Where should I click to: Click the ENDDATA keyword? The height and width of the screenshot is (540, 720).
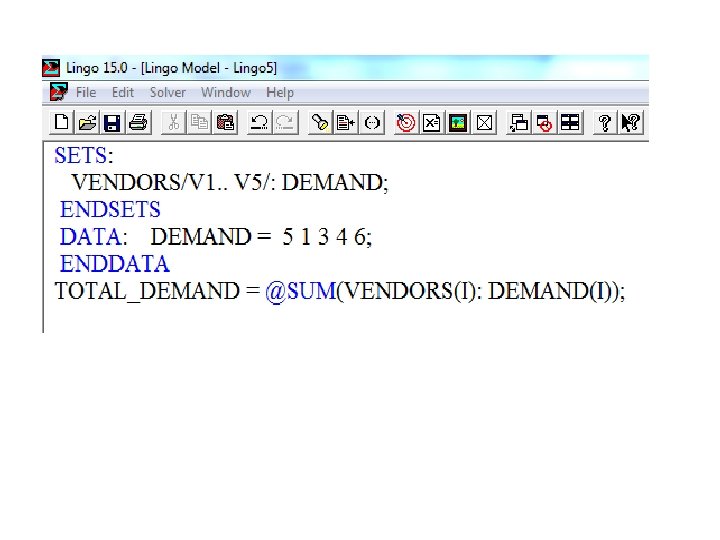pos(115,264)
